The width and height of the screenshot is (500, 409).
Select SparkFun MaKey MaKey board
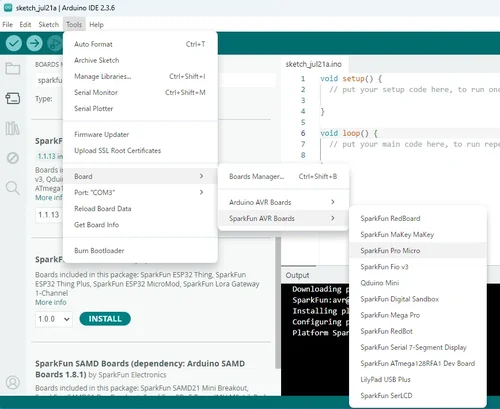(x=418, y=235)
